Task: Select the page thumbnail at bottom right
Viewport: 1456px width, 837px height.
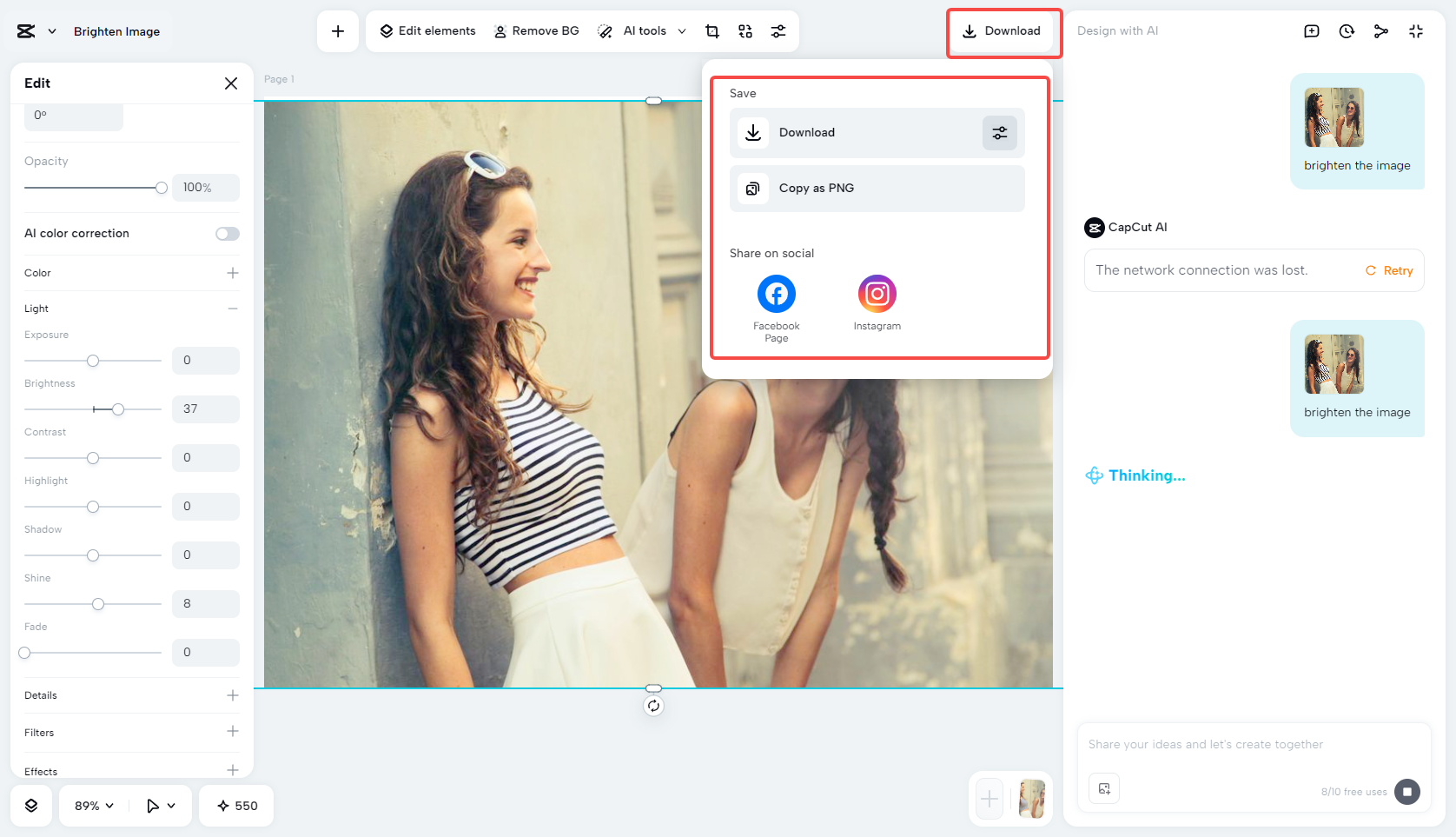Action: (1032, 799)
